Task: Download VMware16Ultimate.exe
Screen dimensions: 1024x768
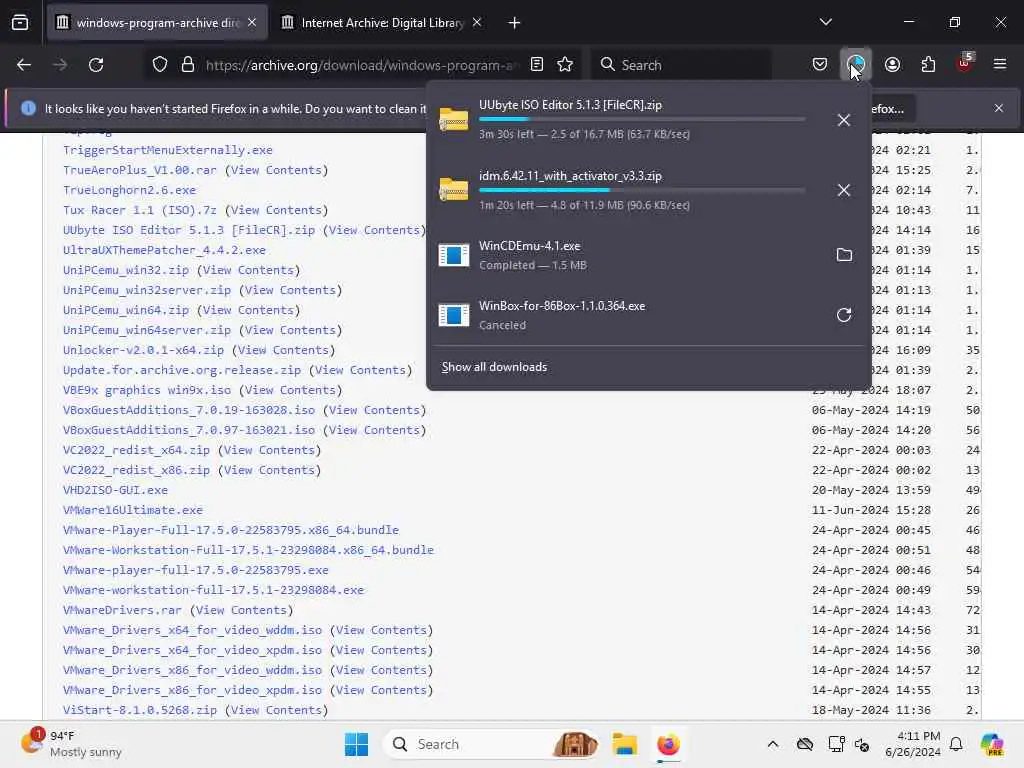Action: coord(133,510)
